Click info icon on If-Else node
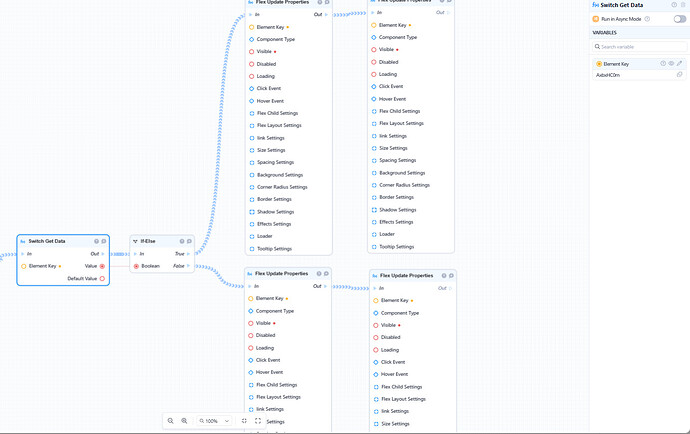Image resolution: width=690 pixels, height=434 pixels. [182, 241]
